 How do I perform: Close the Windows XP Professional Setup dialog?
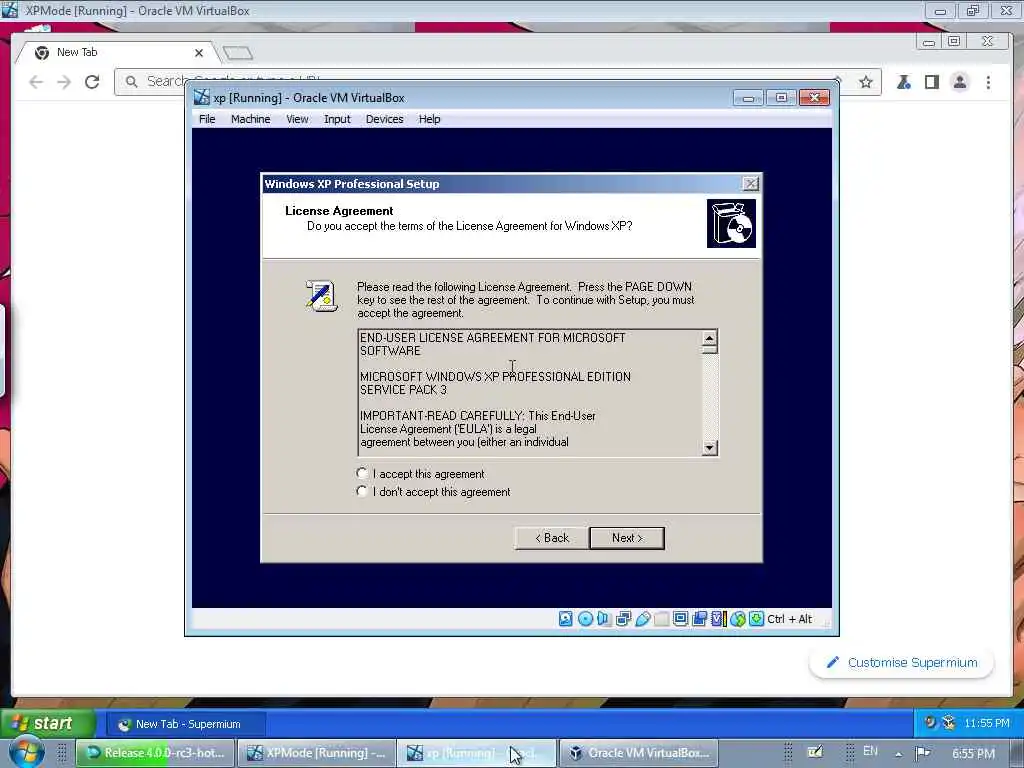(x=750, y=184)
